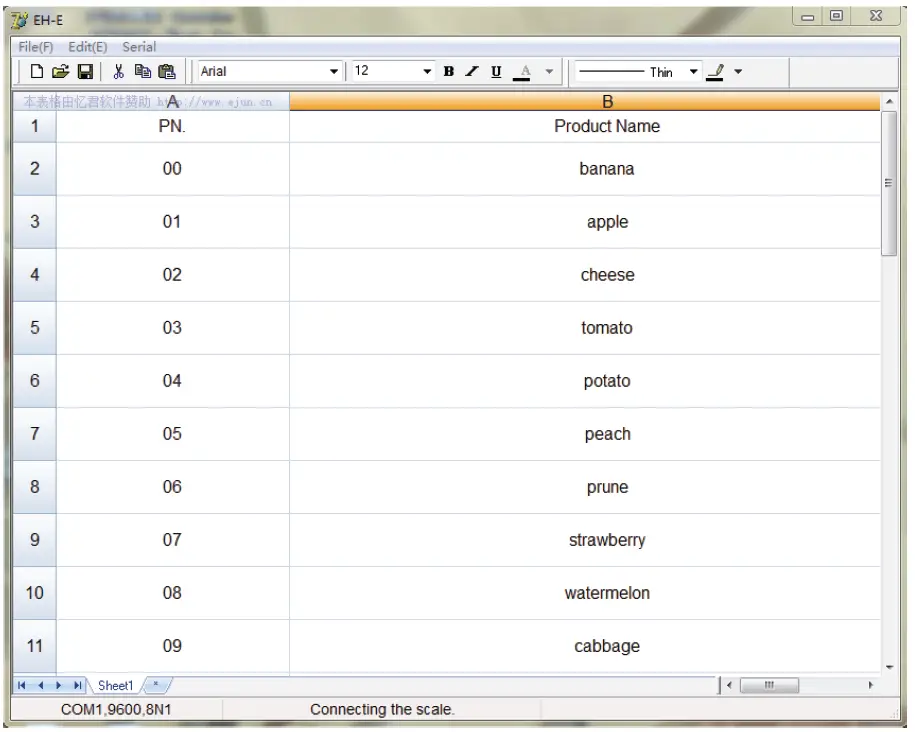Apply the font color A button
The image size is (915, 732).
tap(524, 72)
